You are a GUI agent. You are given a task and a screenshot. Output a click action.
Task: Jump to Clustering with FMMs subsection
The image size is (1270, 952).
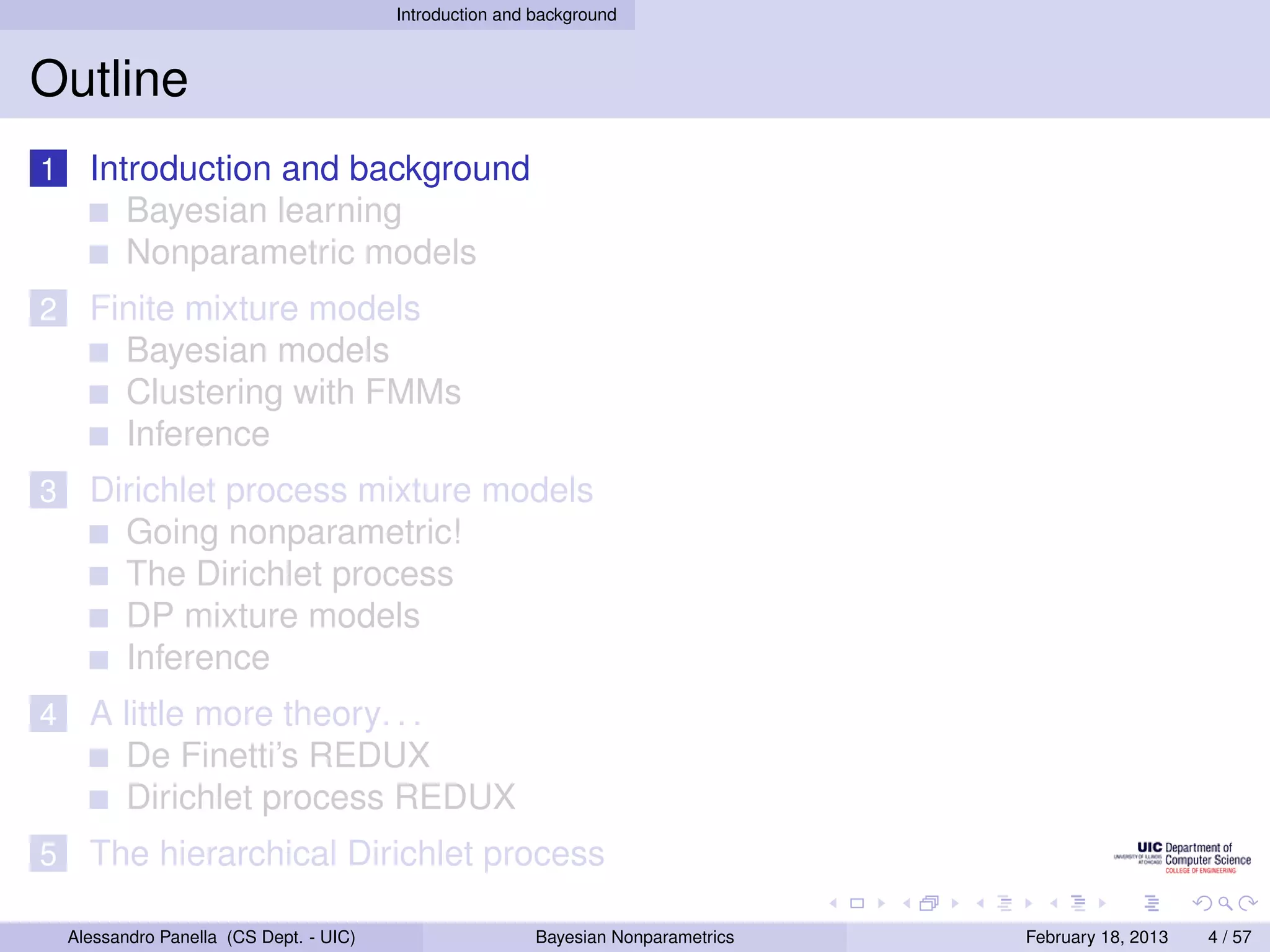(x=294, y=392)
